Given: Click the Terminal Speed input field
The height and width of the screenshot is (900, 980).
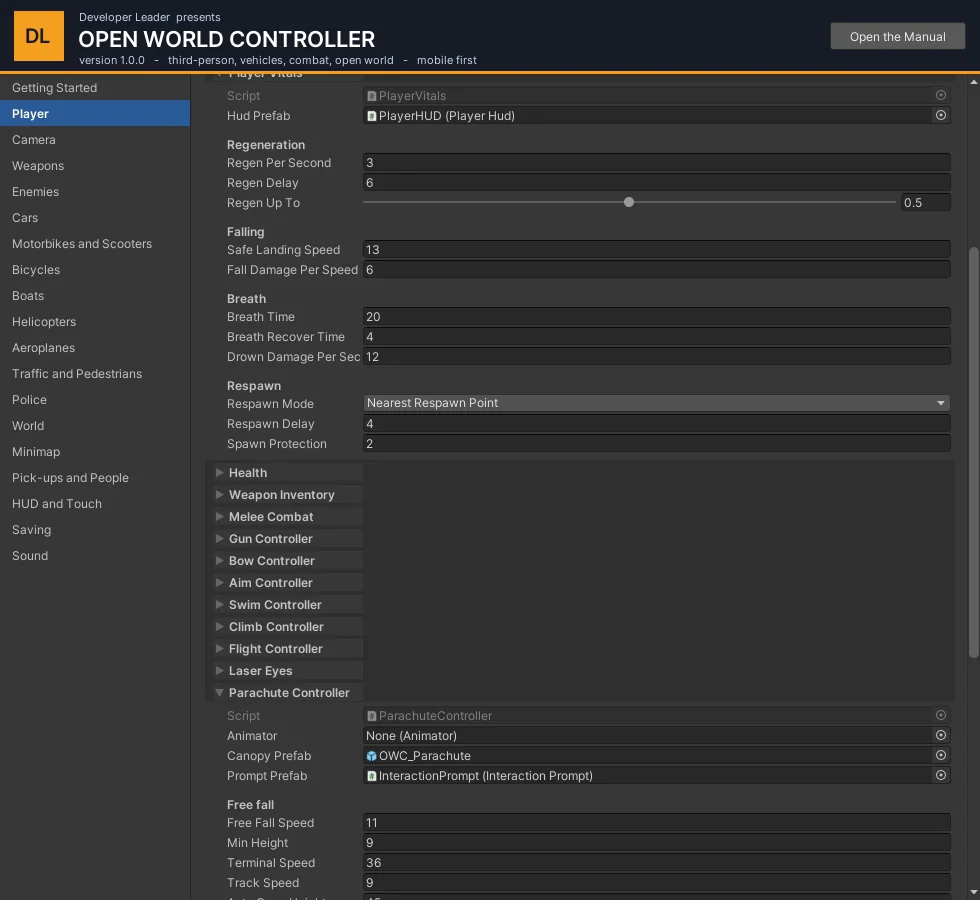Looking at the screenshot, I should 656,862.
